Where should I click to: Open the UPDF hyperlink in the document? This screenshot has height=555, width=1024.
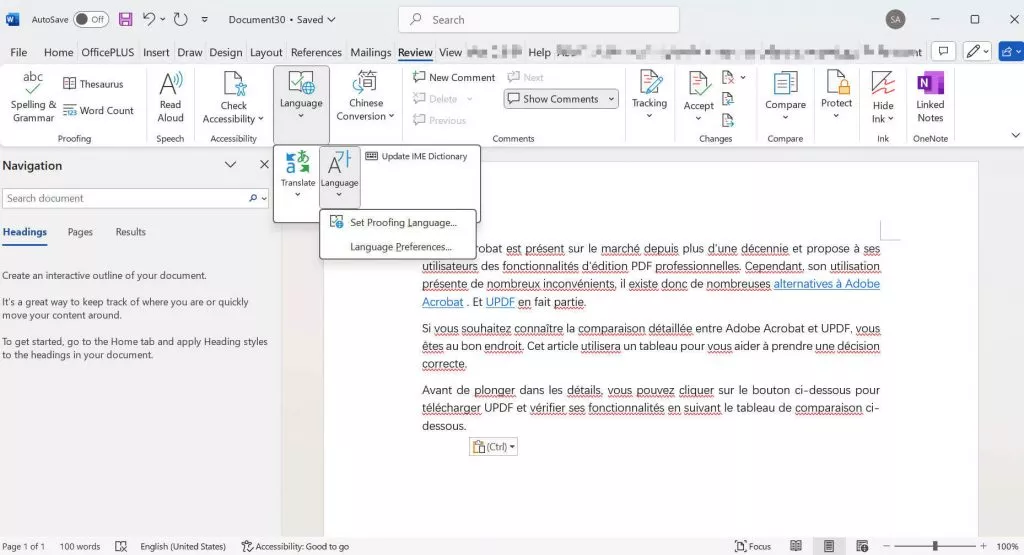[500, 302]
